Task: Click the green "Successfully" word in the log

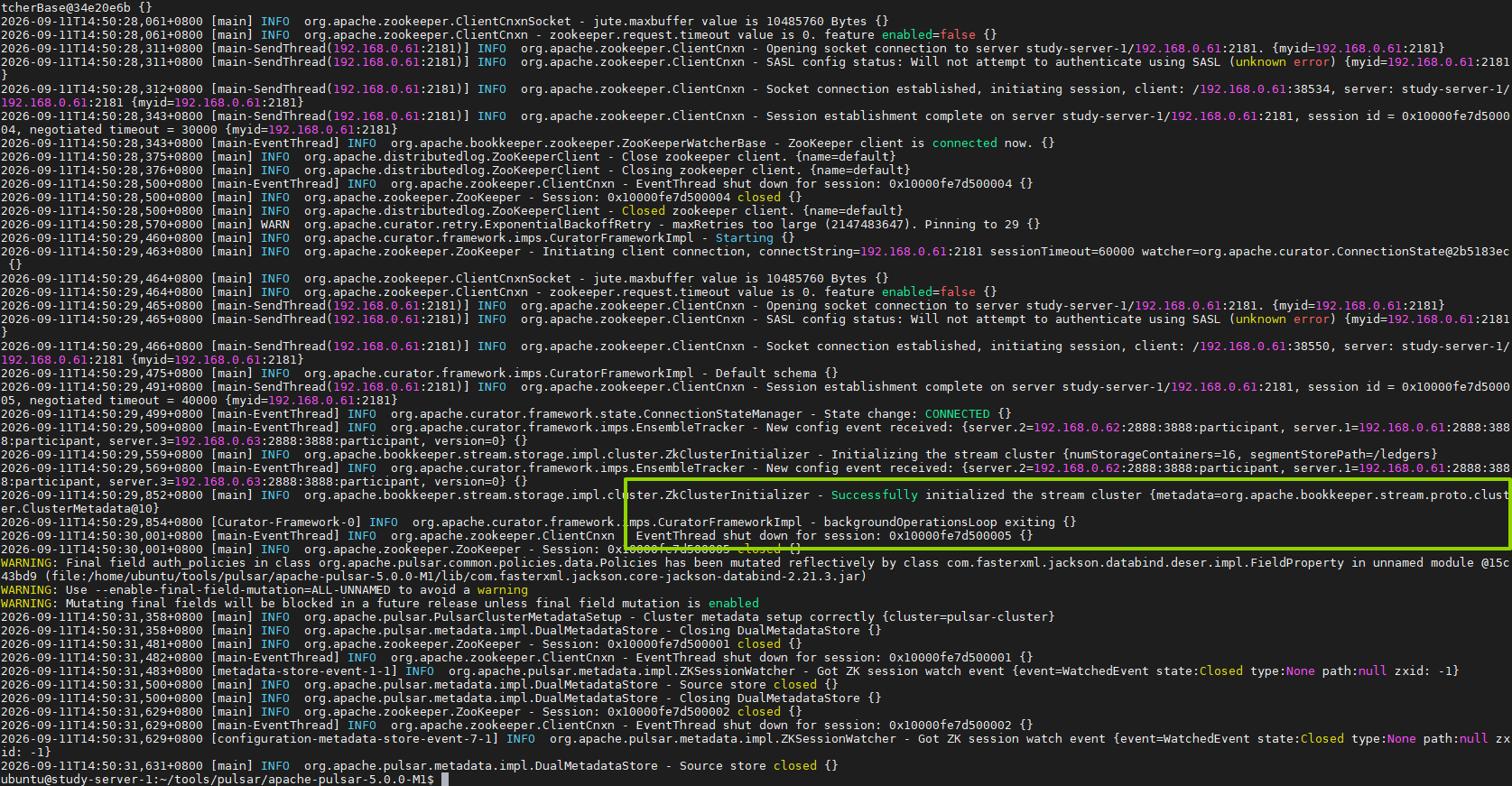Action: [875, 495]
